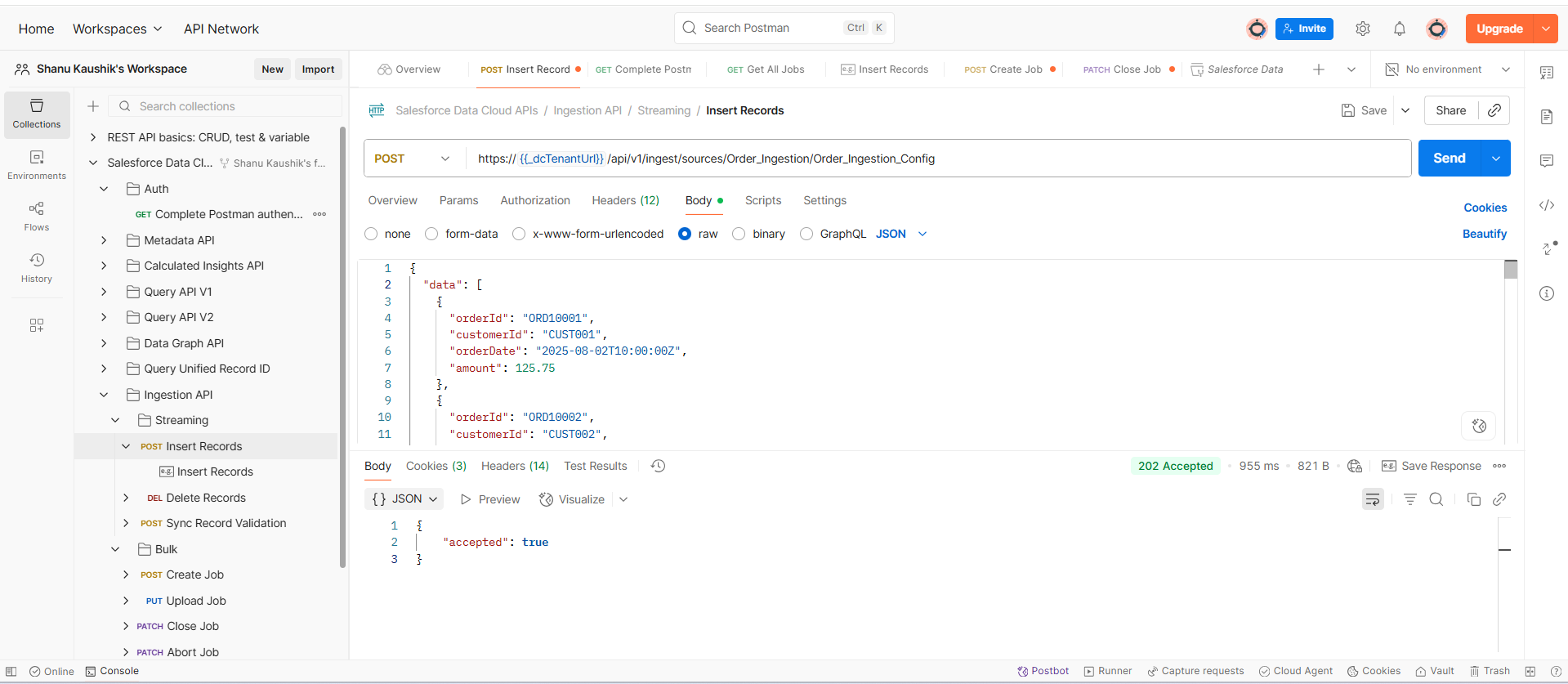Open the POST method dropdown
The height and width of the screenshot is (684, 1568).
tap(413, 159)
